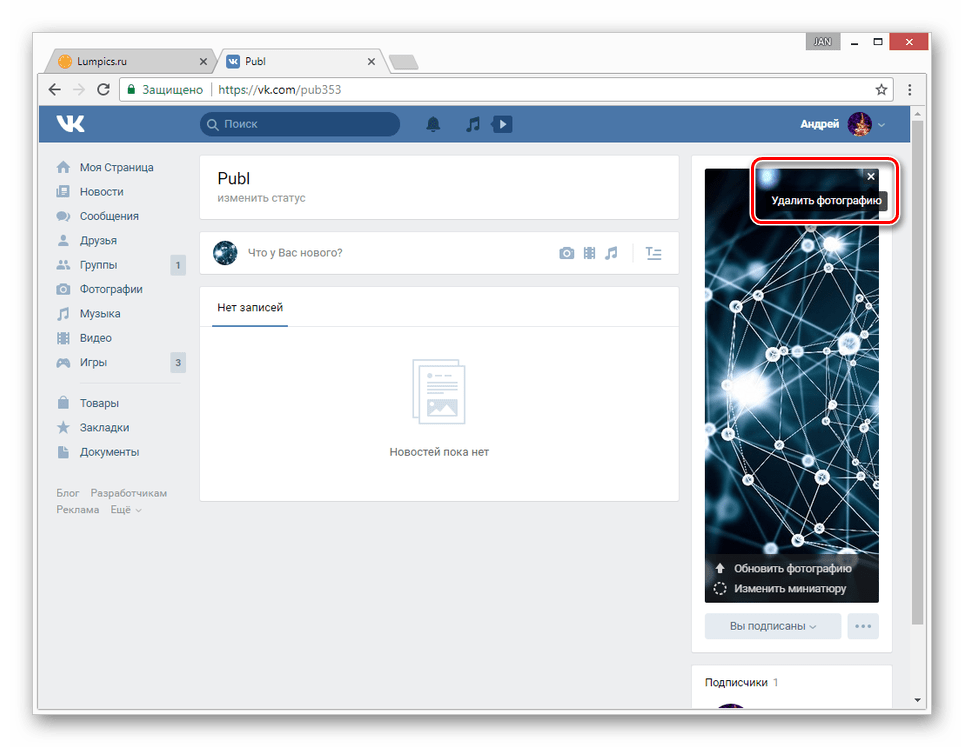This screenshot has width=964, height=747.
Task: Delete photo using the X icon
Action: (x=870, y=176)
